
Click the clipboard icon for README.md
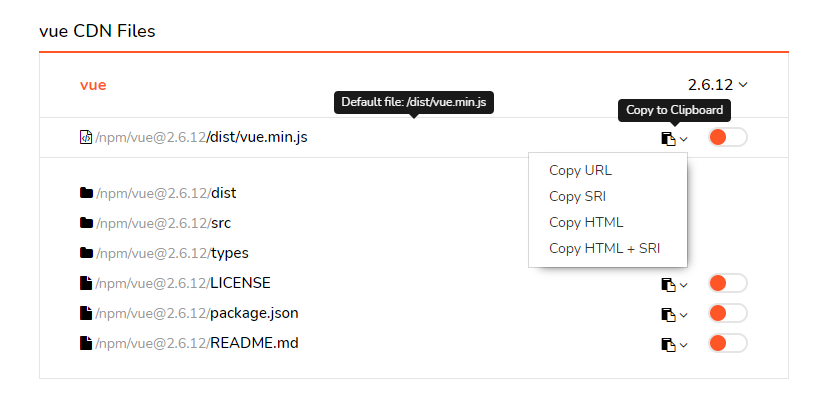pyautogui.click(x=668, y=345)
